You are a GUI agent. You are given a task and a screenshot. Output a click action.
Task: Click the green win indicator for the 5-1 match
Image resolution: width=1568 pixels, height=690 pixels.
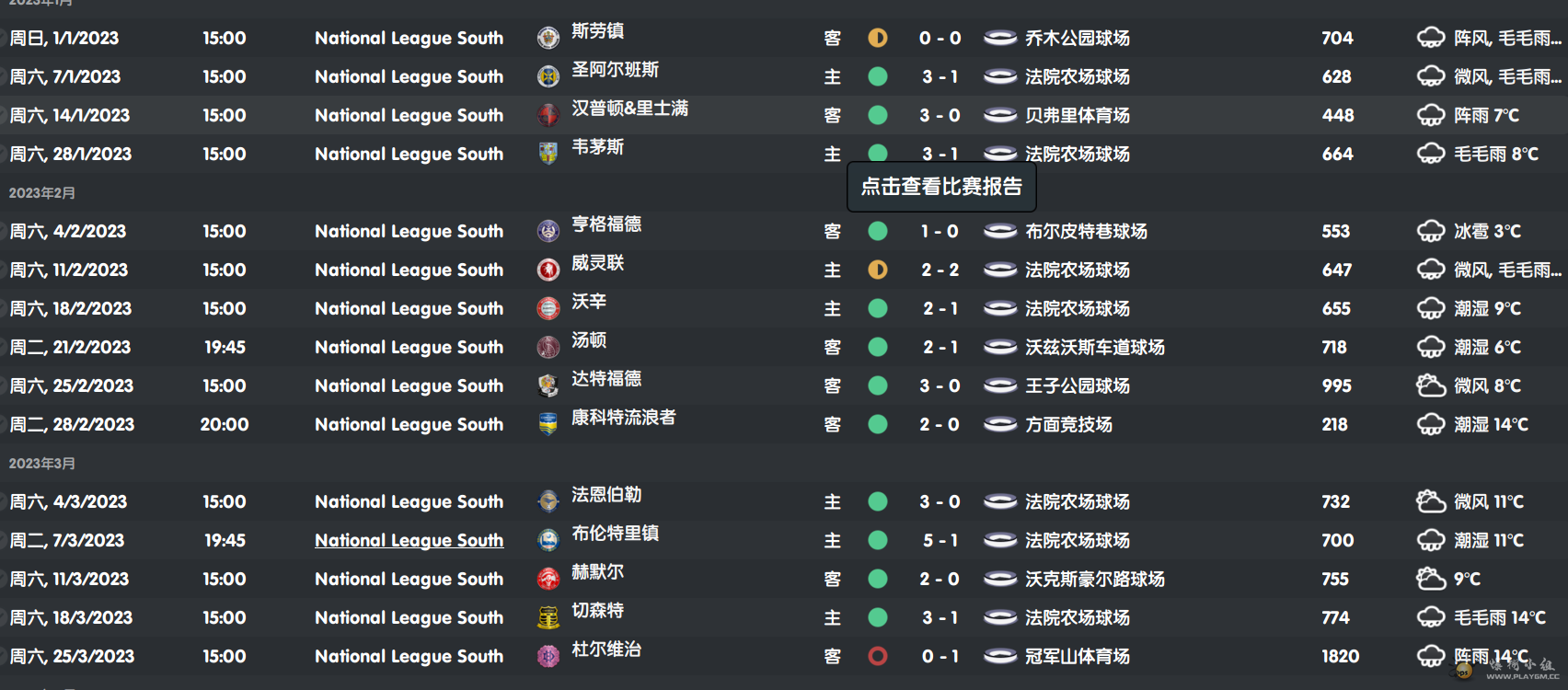878,540
